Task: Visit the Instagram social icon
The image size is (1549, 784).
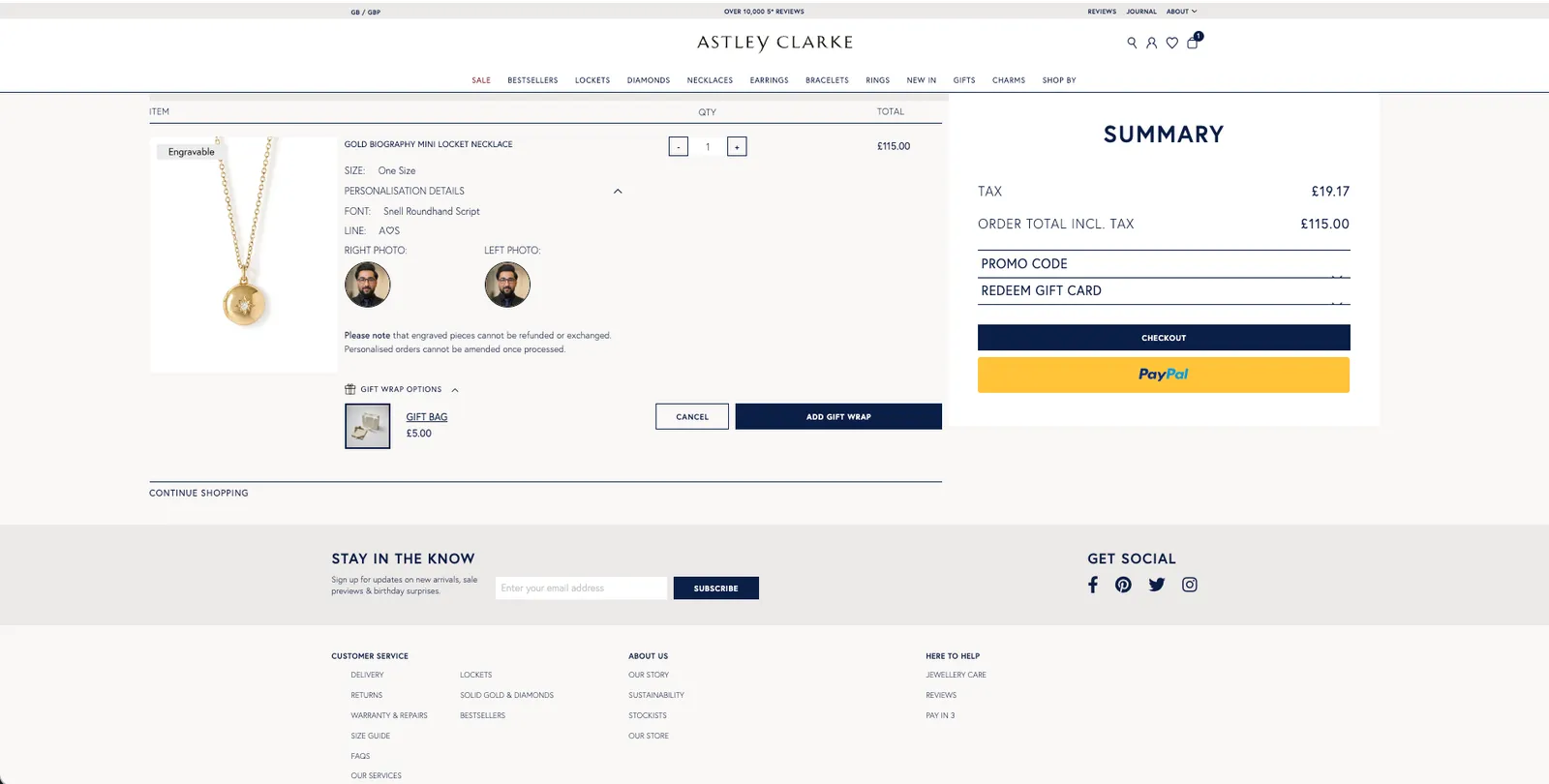Action: 1190,585
